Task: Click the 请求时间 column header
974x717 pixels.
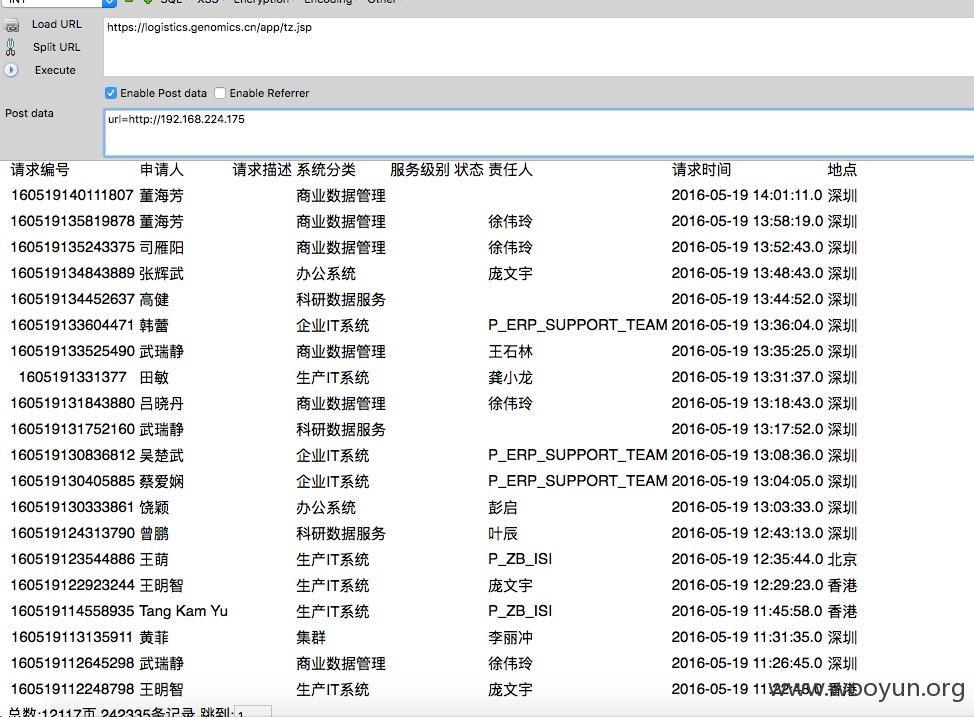Action: (x=701, y=170)
